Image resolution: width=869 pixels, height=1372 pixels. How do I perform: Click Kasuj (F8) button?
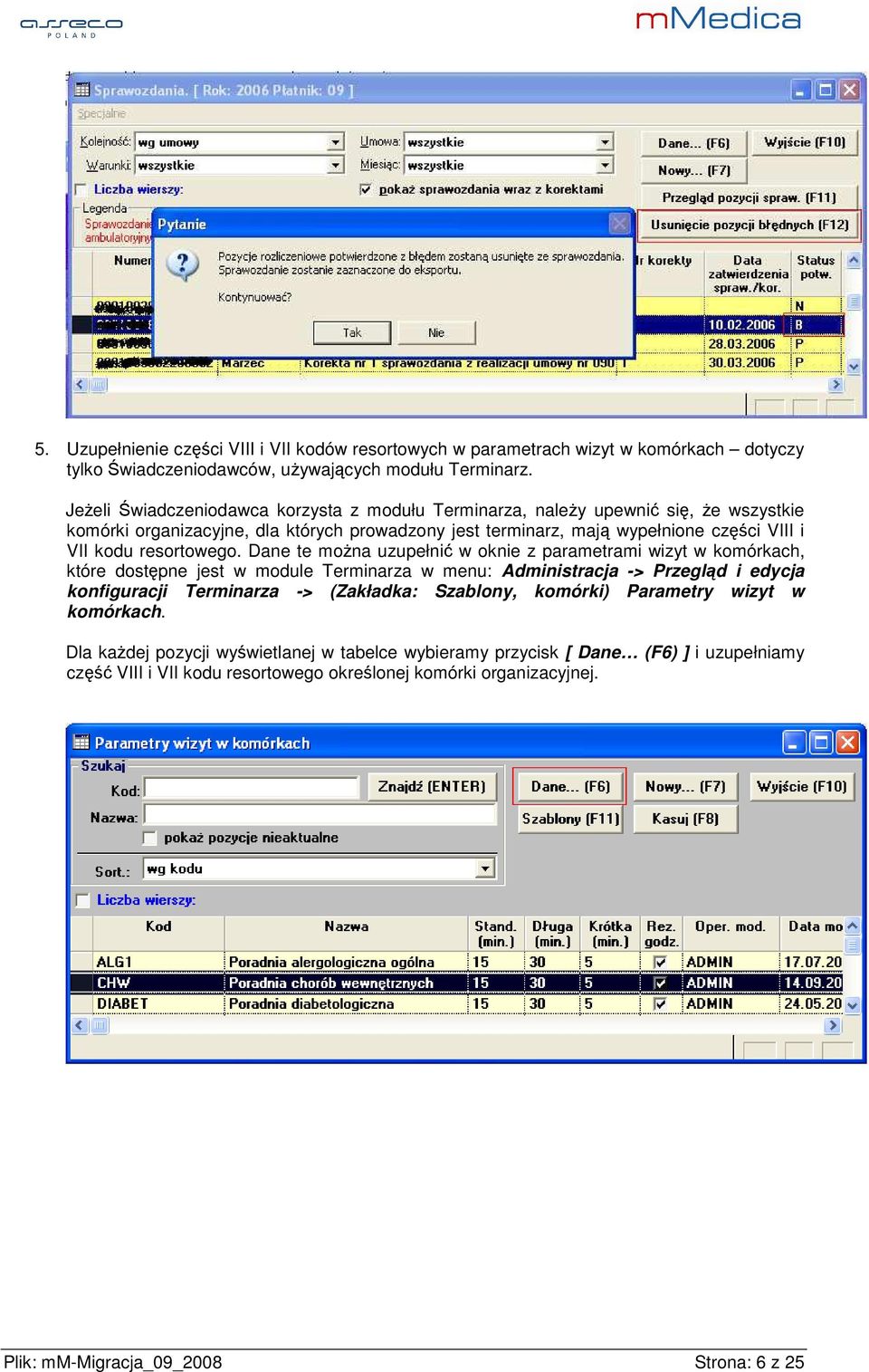point(685,819)
